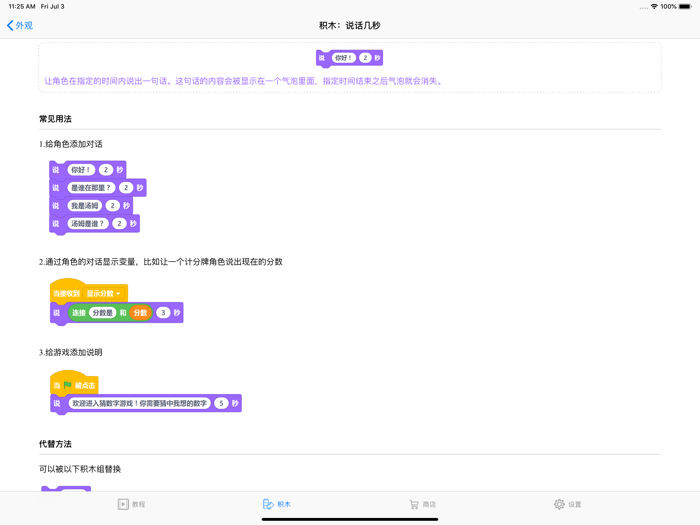The image size is (700, 525).
Task: Tap the 欢迎进入猜数字游戏 text field
Action: coord(140,403)
